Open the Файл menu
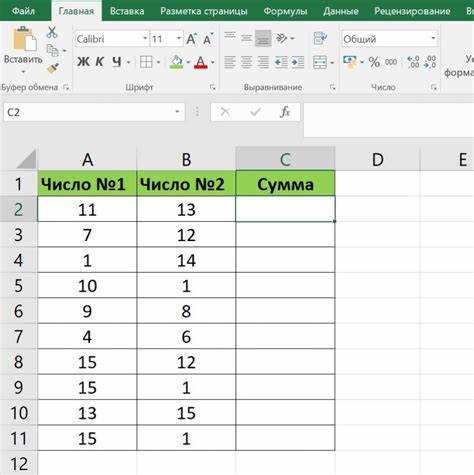Image resolution: width=474 pixels, height=475 pixels. (x=23, y=11)
